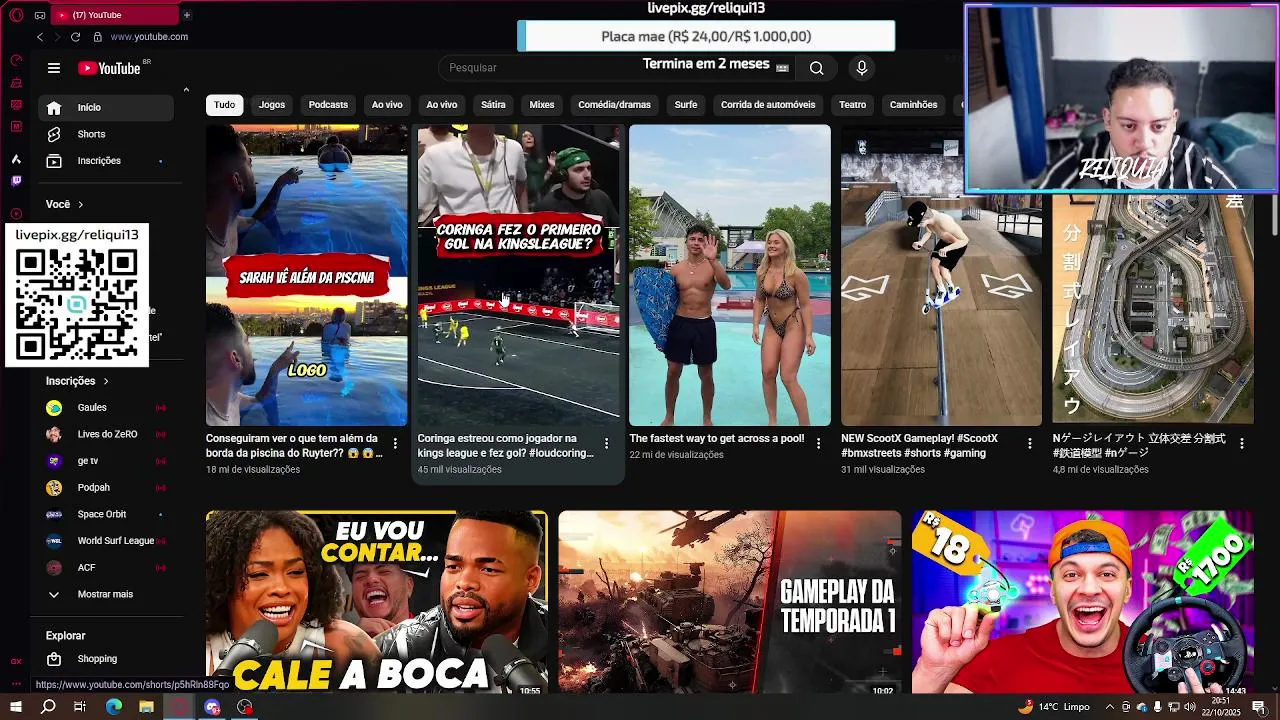Open the Podpah subscription channel
This screenshot has width=1280, height=720.
(x=105, y=488)
